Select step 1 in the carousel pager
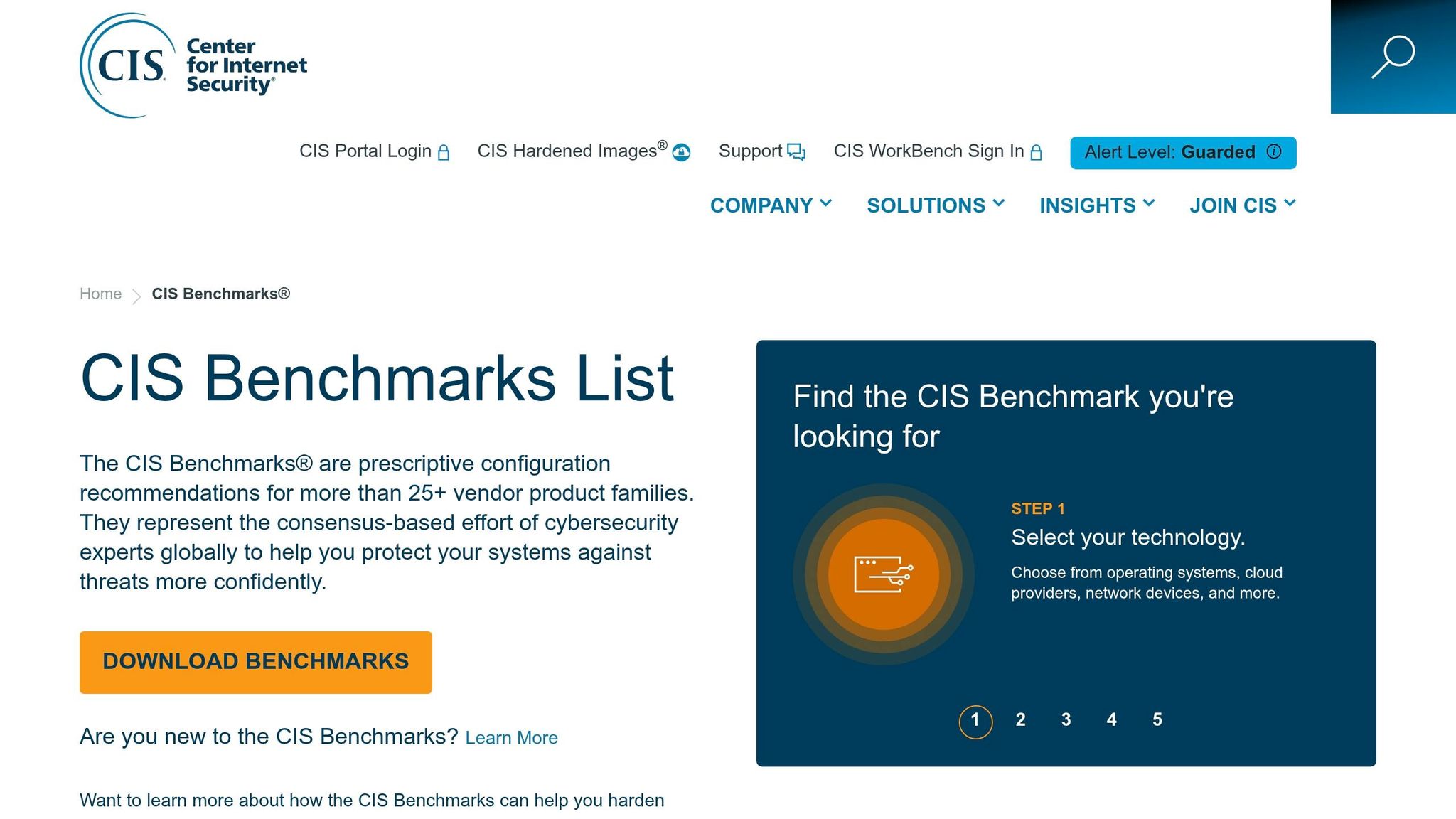This screenshot has width=1456, height=819. tap(975, 721)
